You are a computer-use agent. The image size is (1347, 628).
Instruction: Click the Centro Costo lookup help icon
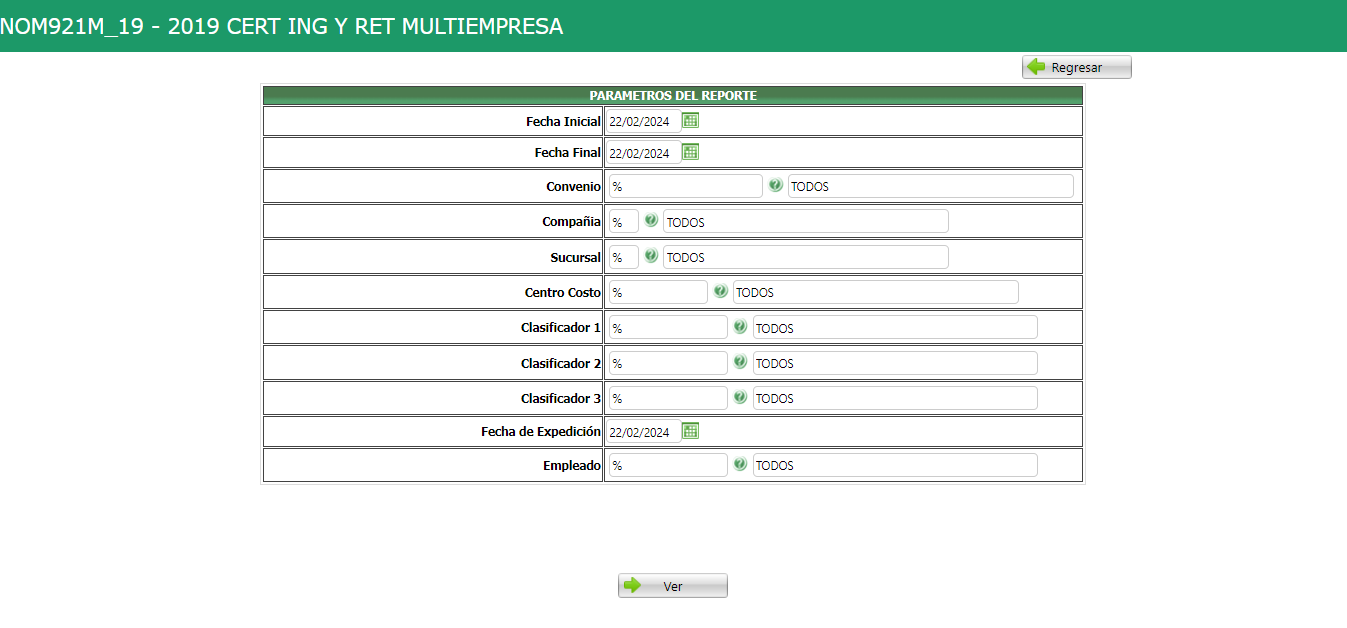[x=720, y=291]
